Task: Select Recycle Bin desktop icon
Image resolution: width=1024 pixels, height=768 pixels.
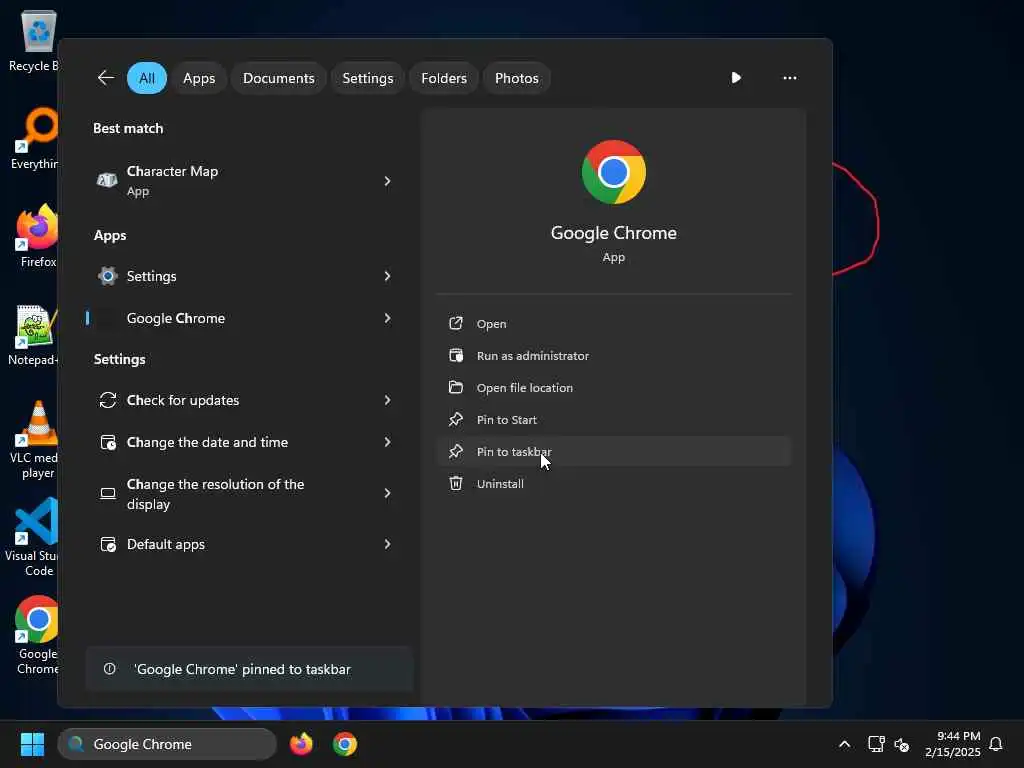Action: coord(33,40)
